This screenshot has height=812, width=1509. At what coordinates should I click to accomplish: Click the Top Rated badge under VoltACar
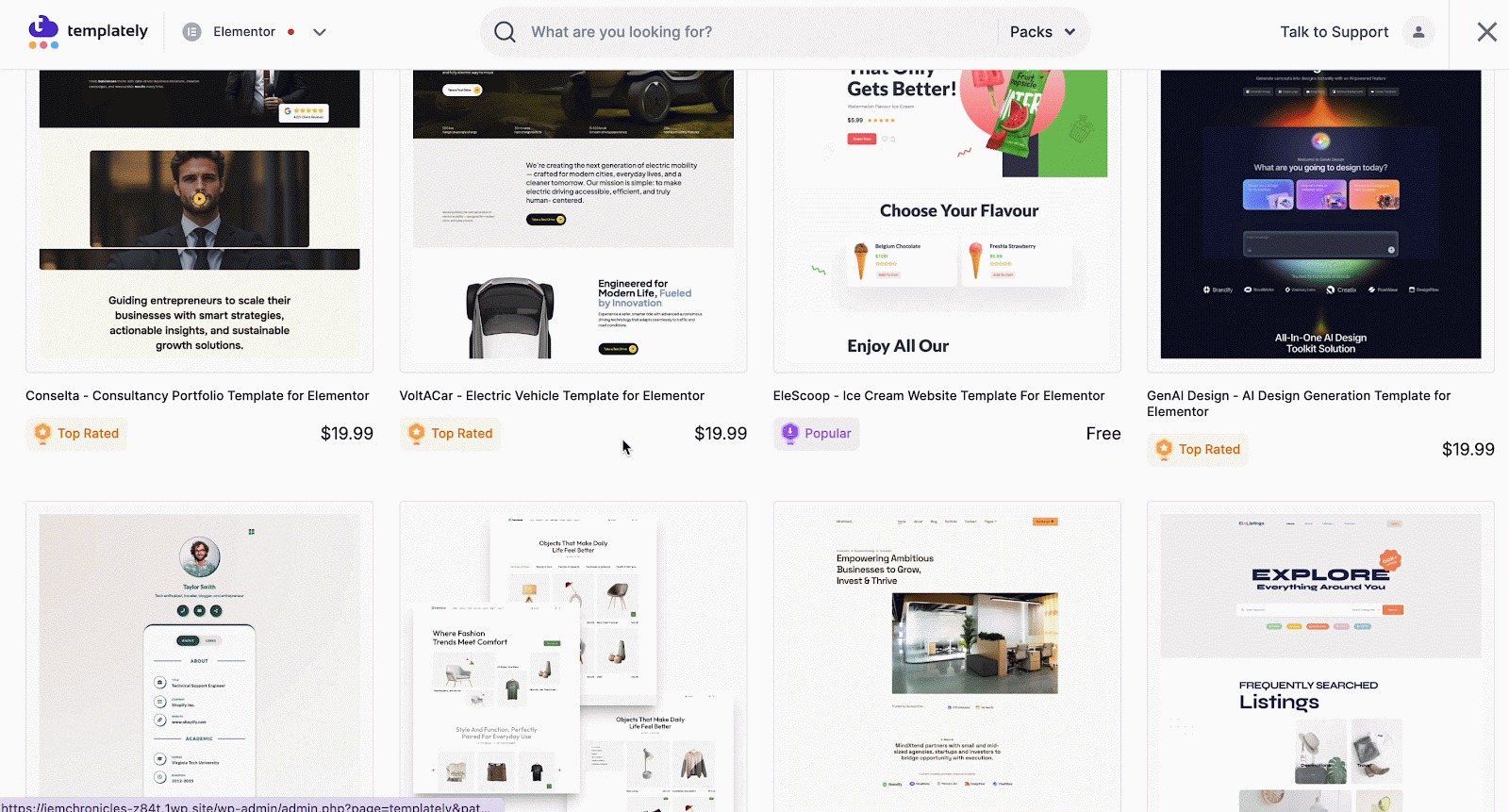[x=450, y=434]
